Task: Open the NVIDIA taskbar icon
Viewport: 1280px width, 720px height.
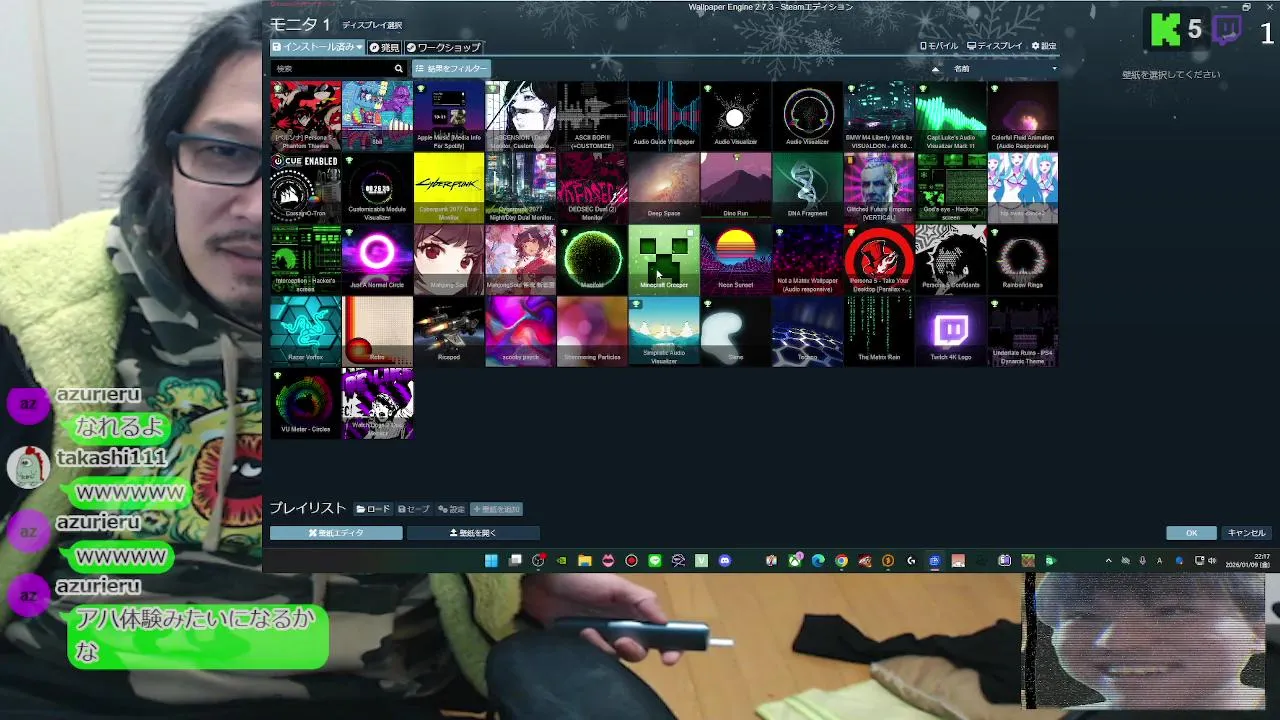Action: [x=561, y=561]
